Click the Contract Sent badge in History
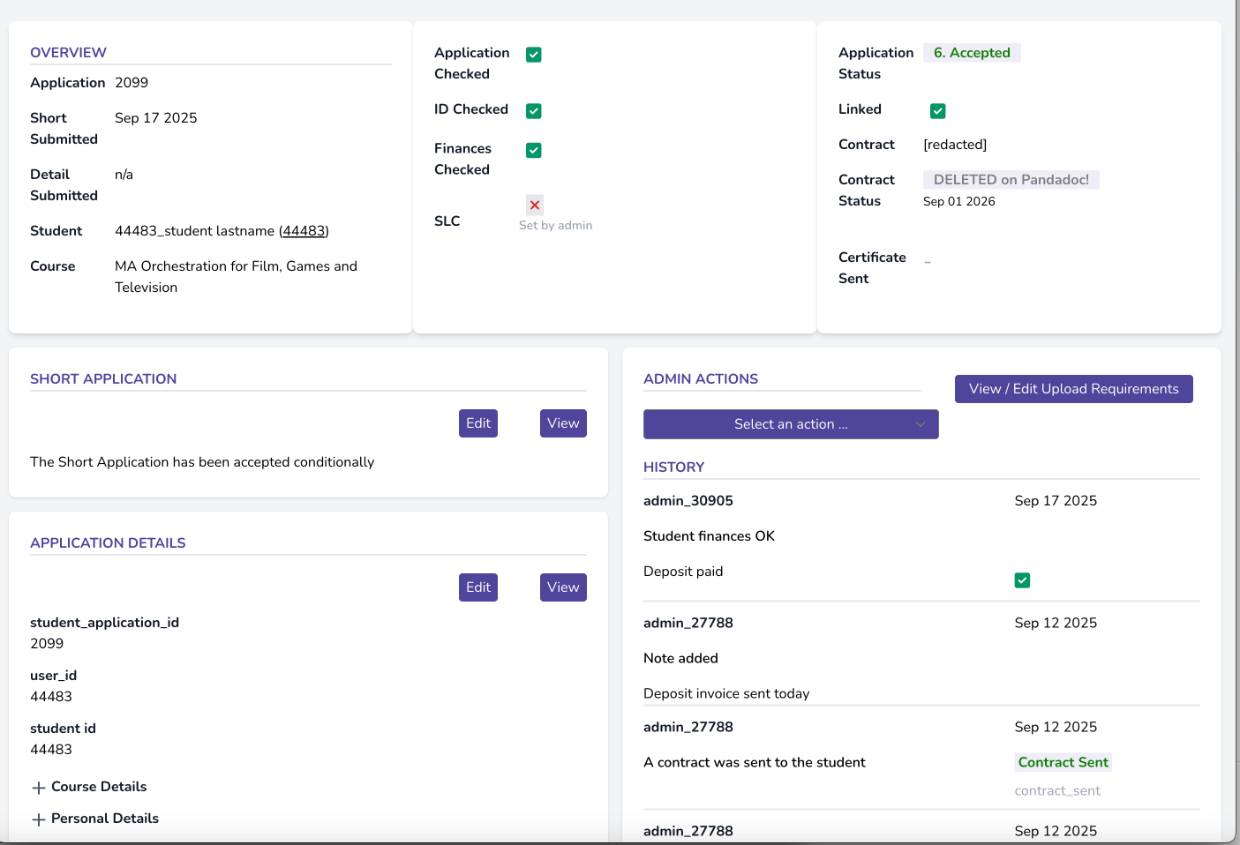1240x845 pixels. [x=1063, y=762]
